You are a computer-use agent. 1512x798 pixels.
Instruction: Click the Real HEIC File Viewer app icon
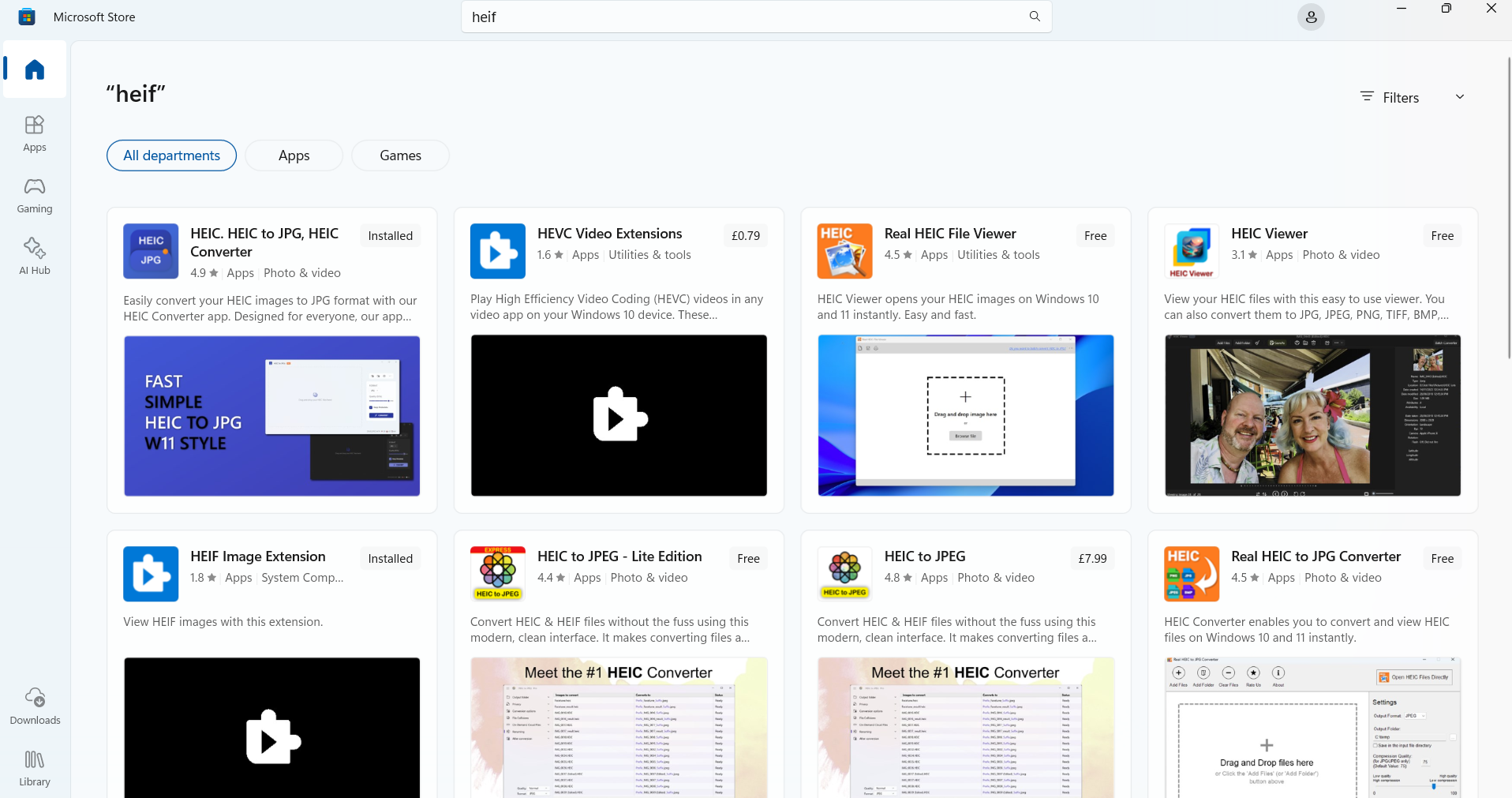click(x=844, y=251)
